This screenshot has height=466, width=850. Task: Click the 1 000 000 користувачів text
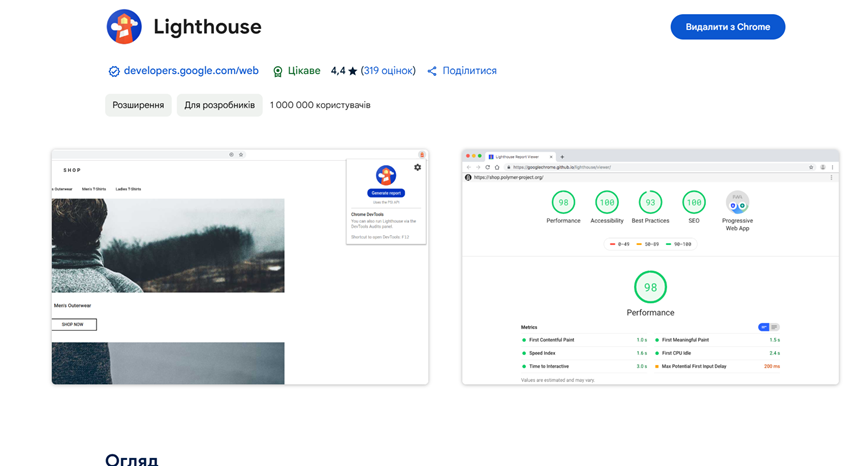click(320, 105)
